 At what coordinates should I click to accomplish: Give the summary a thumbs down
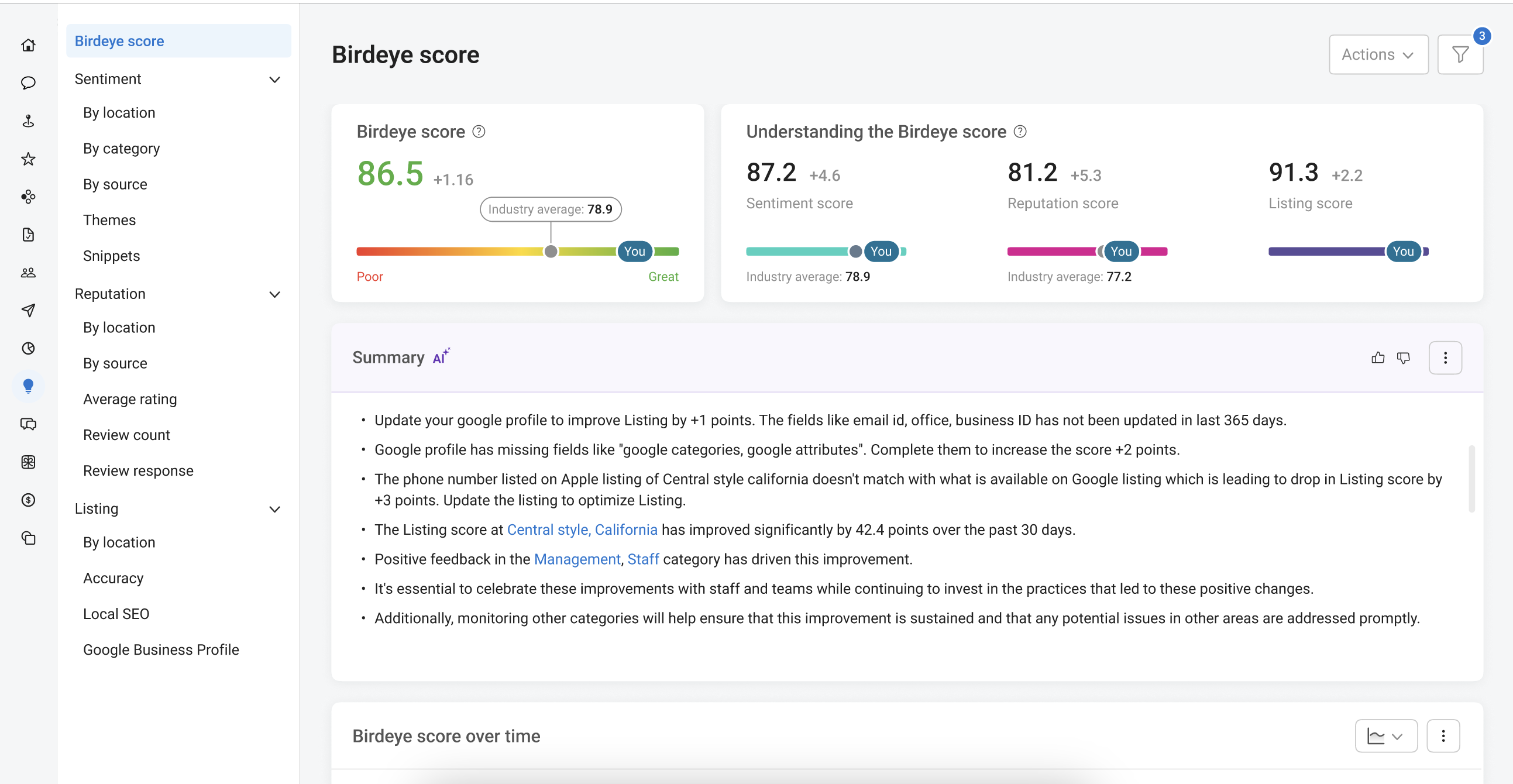pos(1403,357)
